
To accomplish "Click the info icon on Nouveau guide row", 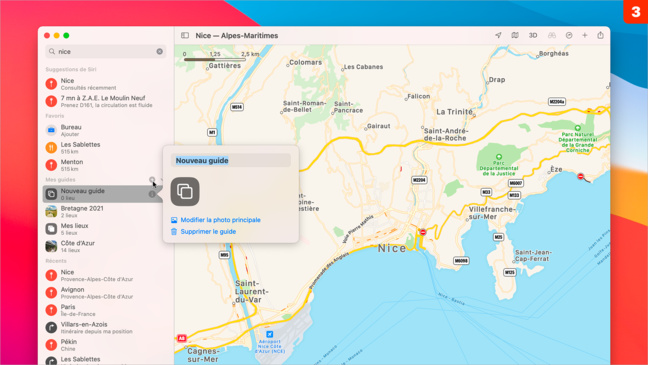I will coord(152,194).
